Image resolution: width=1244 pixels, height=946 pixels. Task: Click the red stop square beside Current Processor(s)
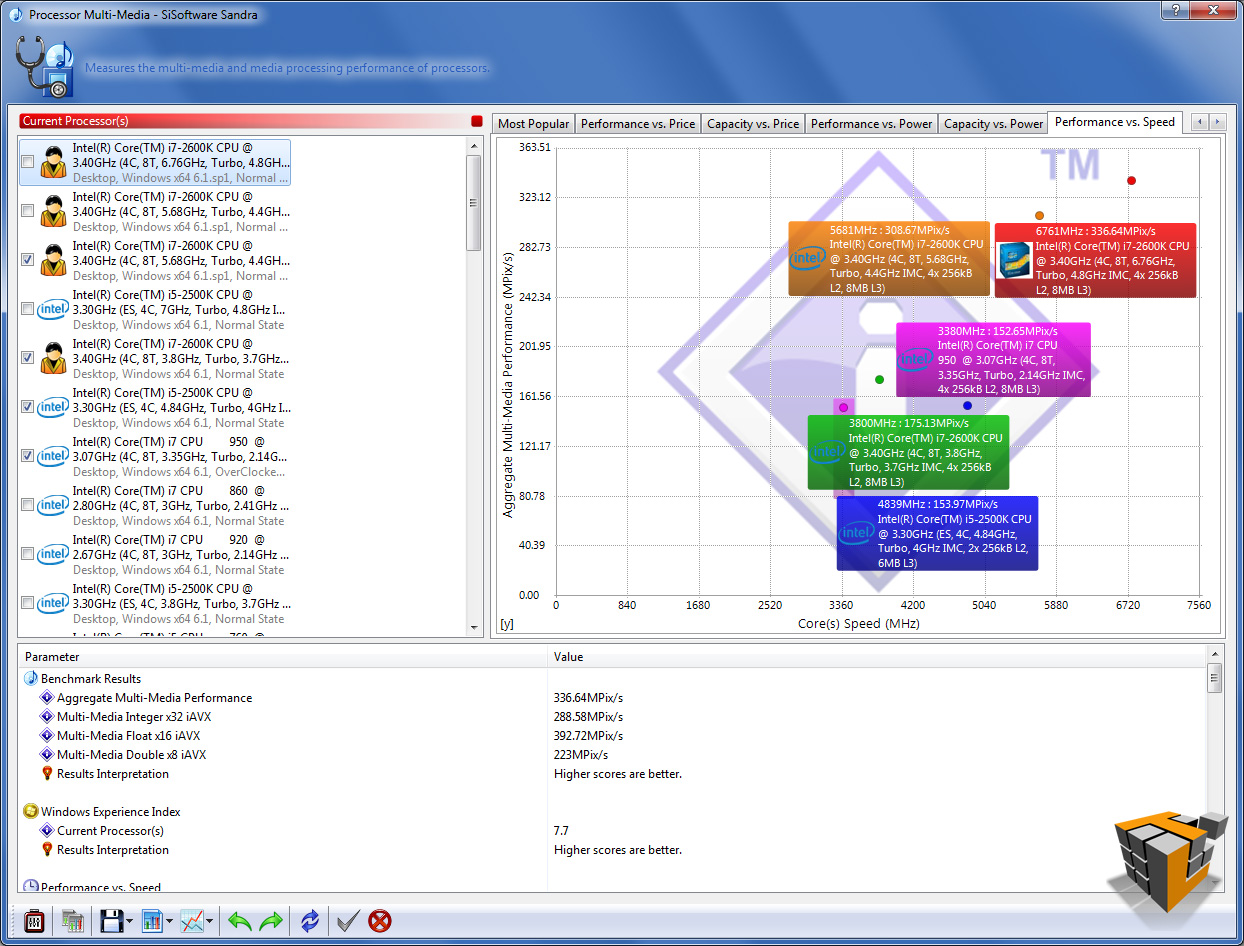pyautogui.click(x=476, y=121)
